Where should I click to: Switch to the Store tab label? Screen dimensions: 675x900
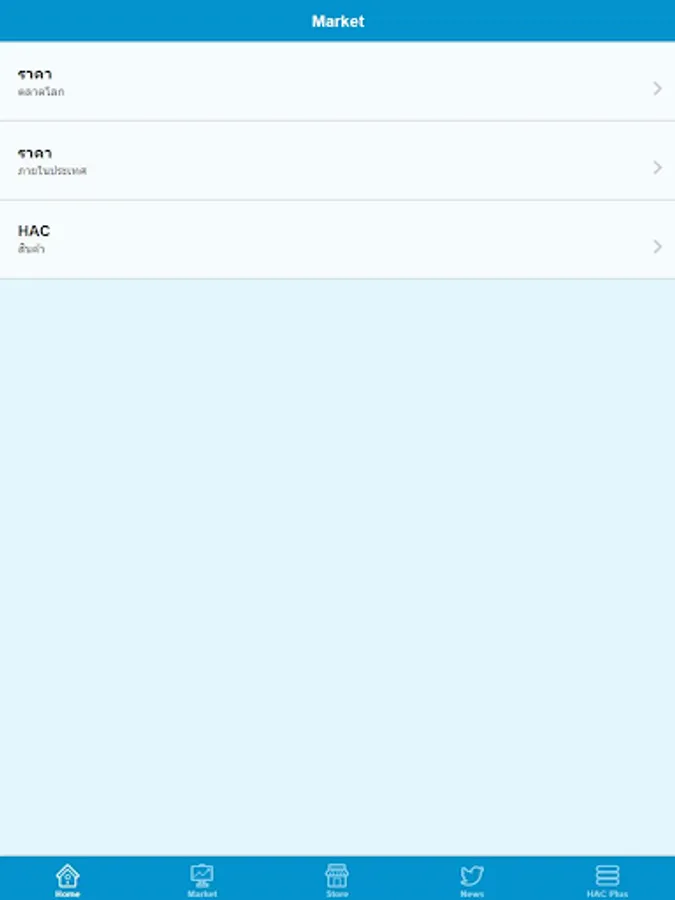[337, 894]
